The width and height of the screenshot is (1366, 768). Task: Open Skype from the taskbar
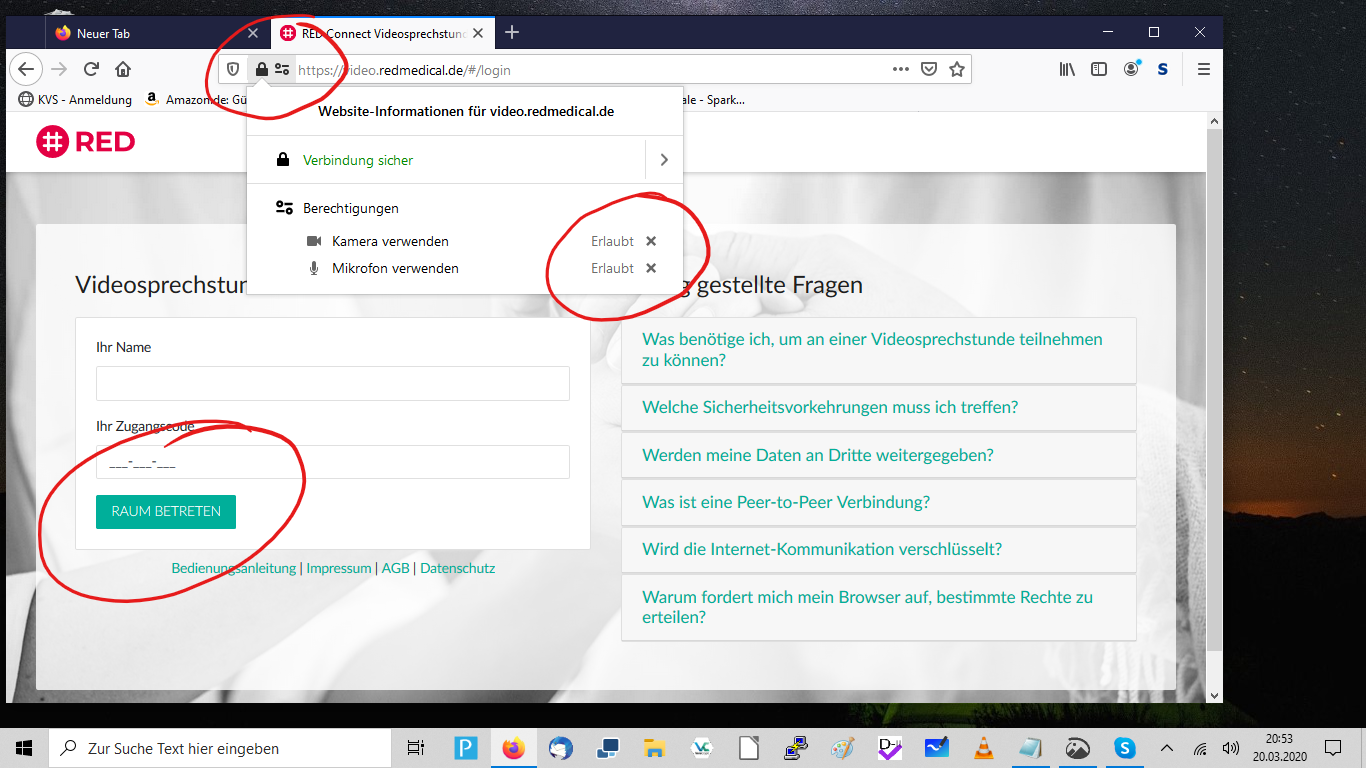click(1125, 748)
